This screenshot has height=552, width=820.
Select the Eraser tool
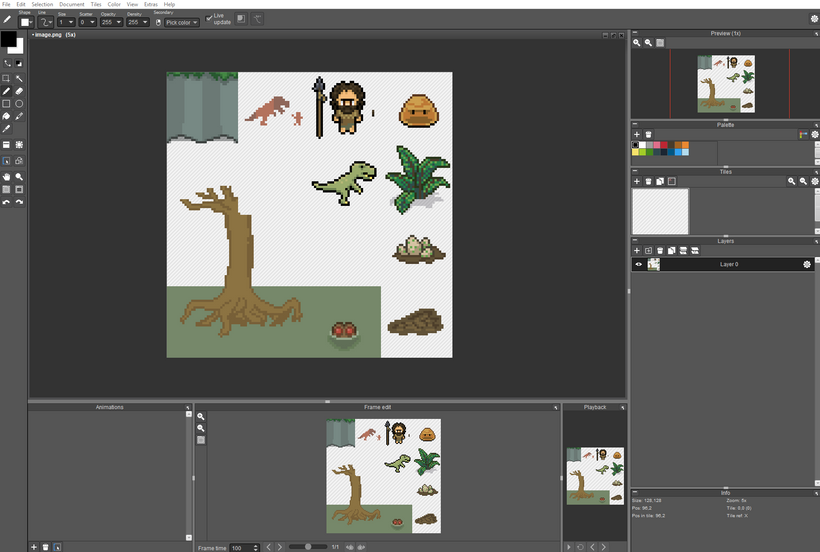tap(20, 91)
